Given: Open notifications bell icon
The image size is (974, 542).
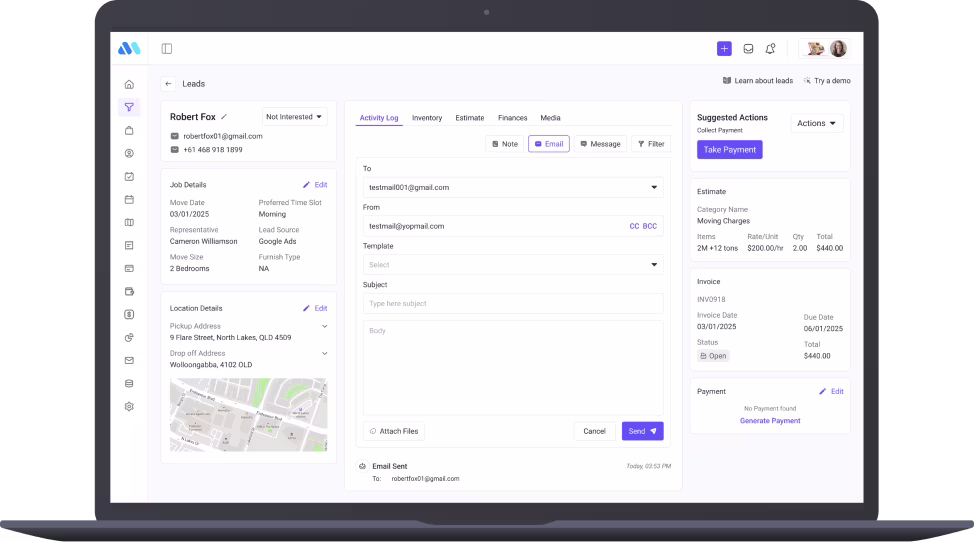Looking at the screenshot, I should (770, 48).
